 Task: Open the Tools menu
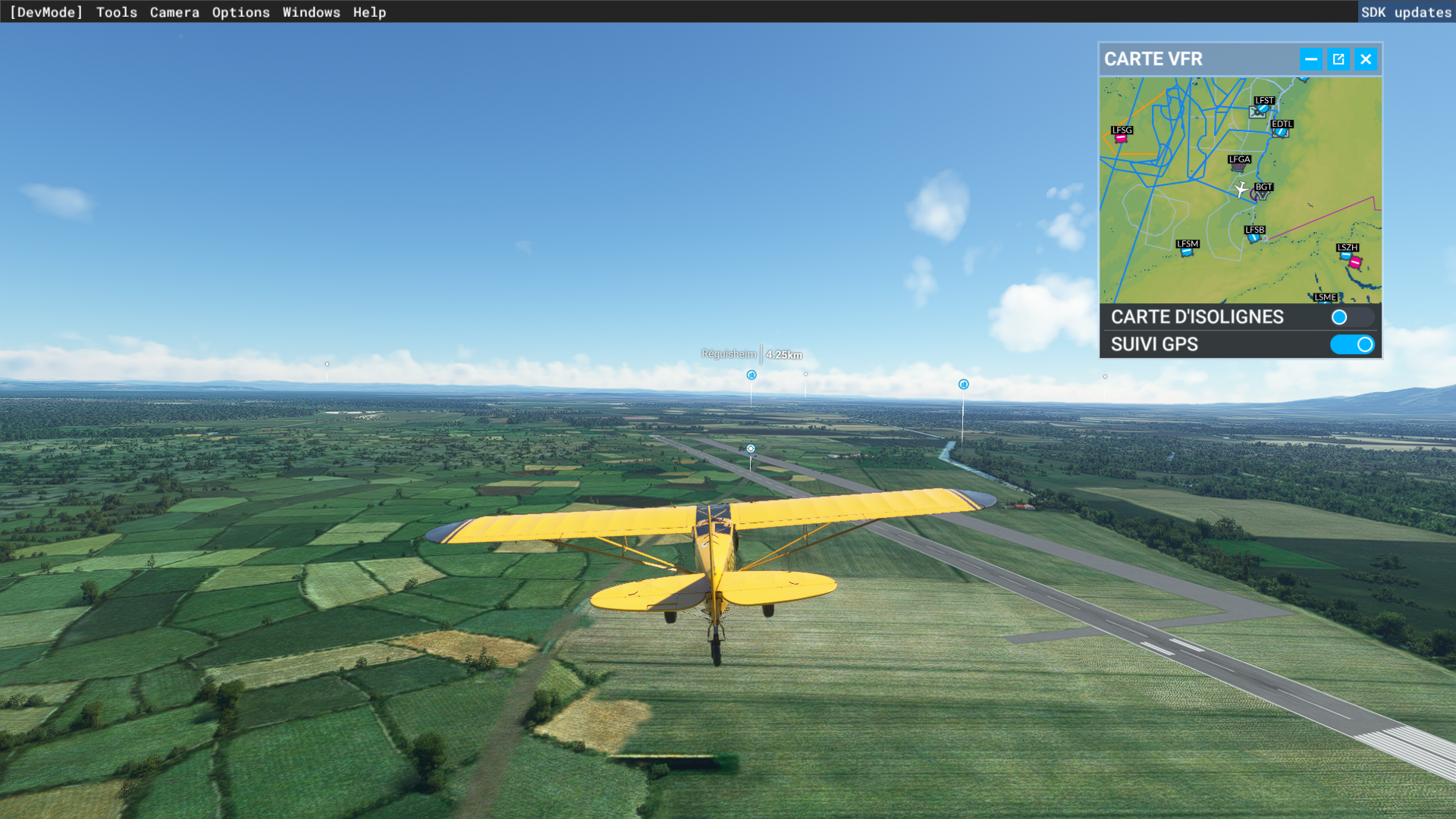pos(116,12)
